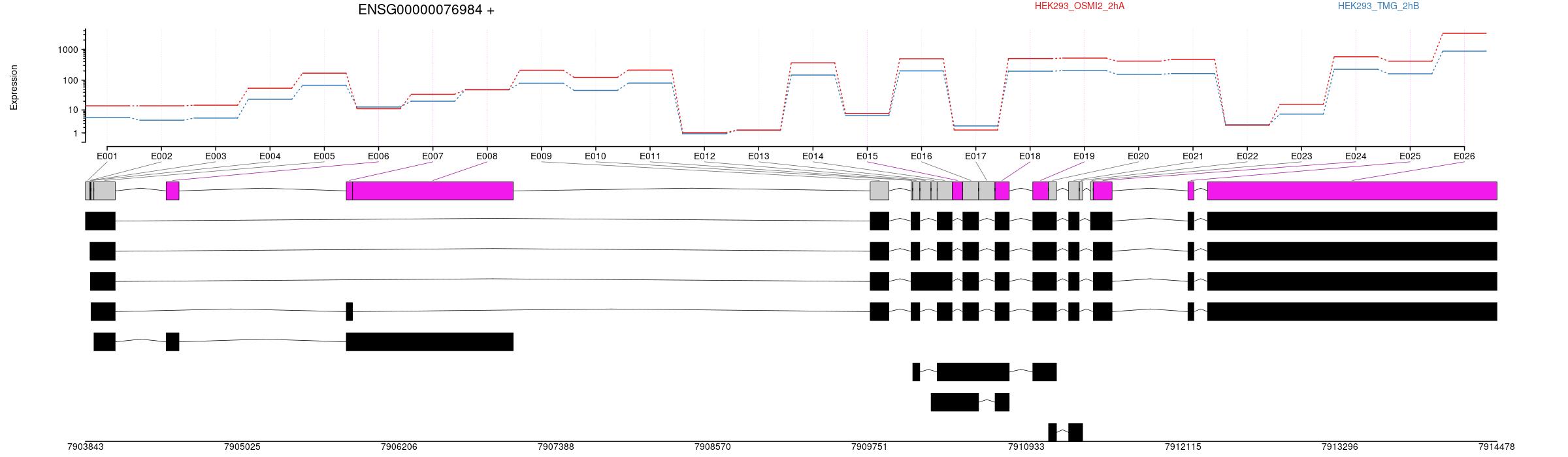Click genomic coordinate 7910933
Image resolution: width=1568 pixels, height=457 pixels.
[1026, 447]
